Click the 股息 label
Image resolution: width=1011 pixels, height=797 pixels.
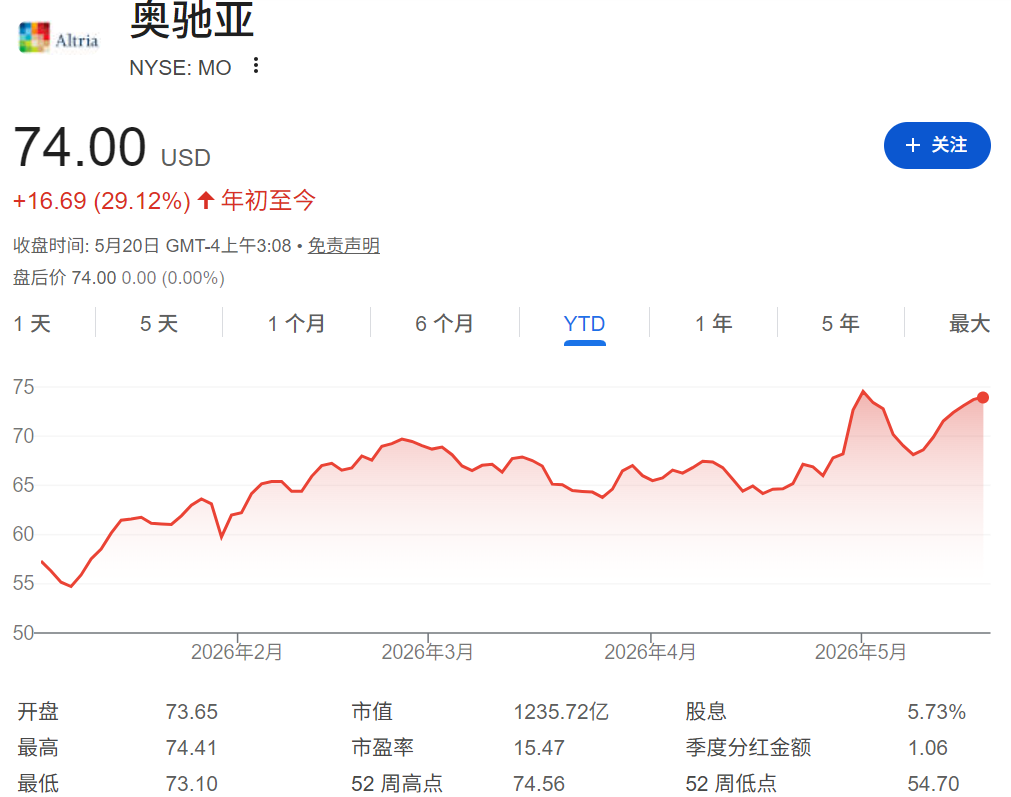coord(706,712)
